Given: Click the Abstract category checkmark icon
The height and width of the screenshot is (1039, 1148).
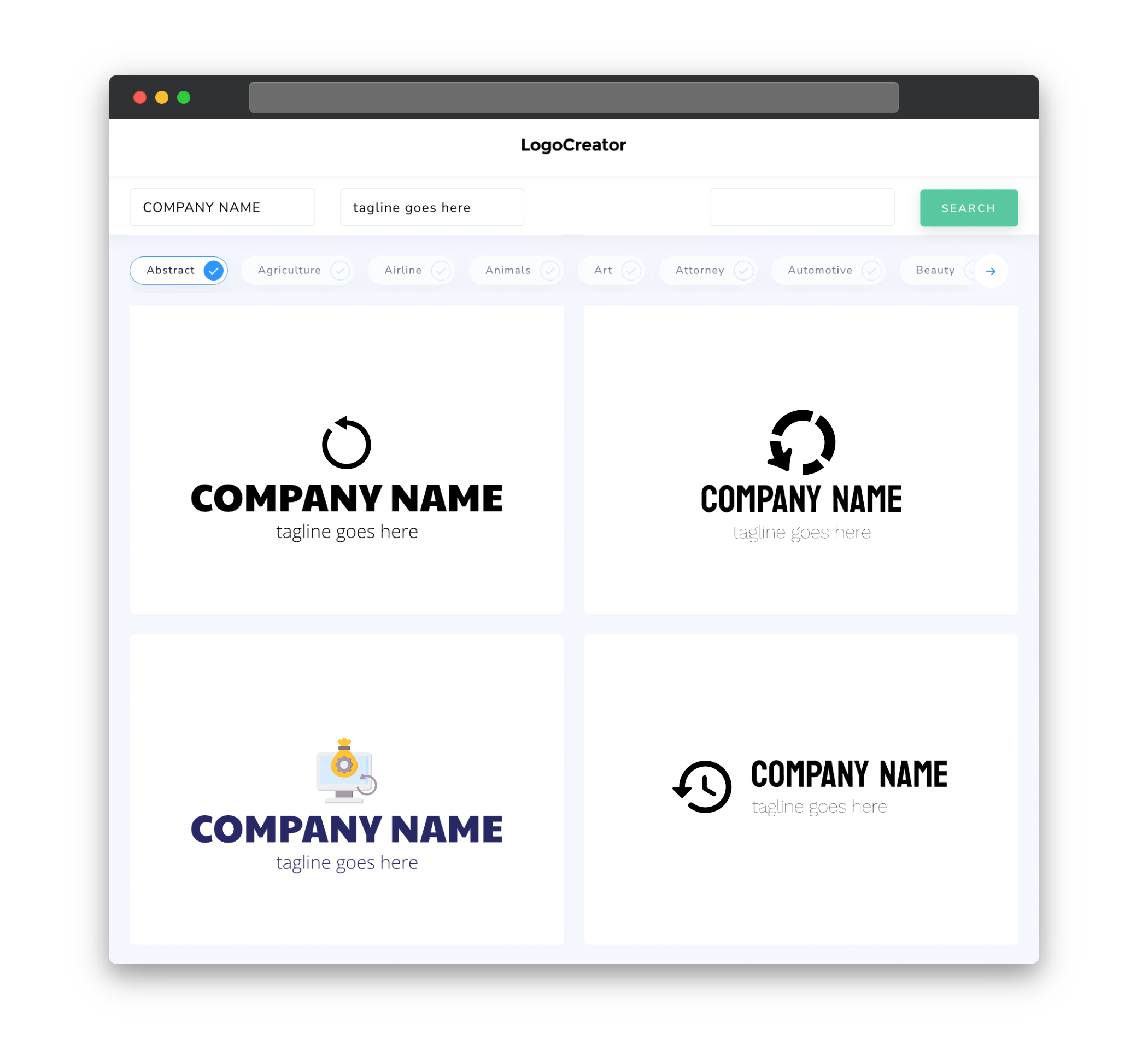Looking at the screenshot, I should coord(214,270).
